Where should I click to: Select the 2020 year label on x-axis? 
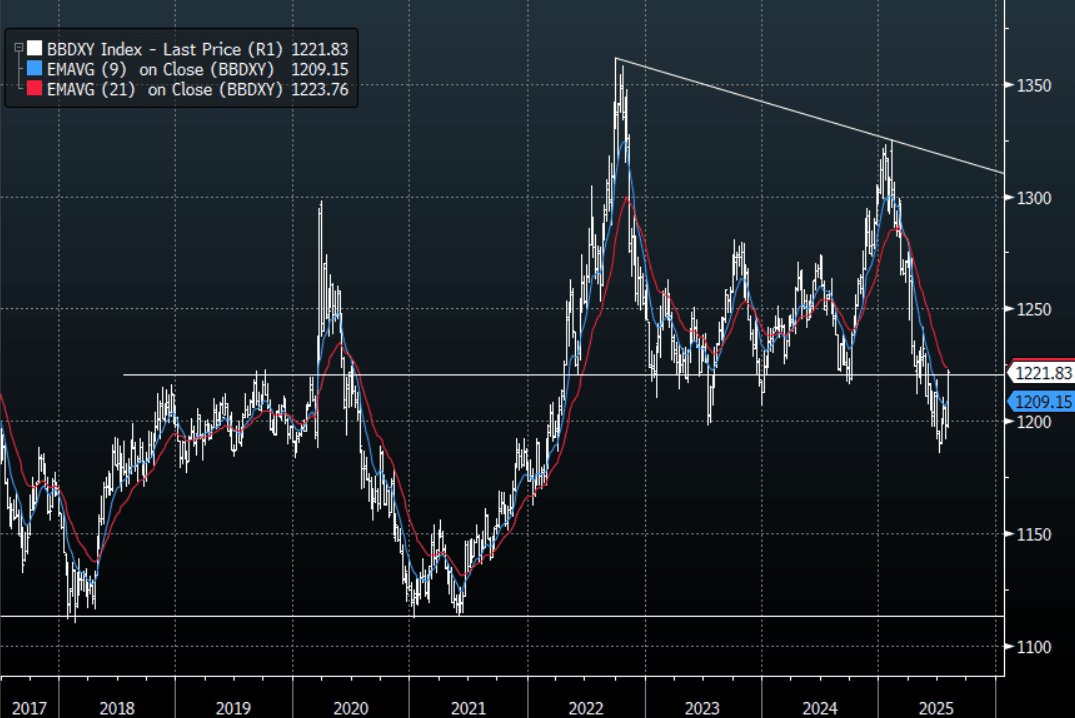(x=350, y=707)
